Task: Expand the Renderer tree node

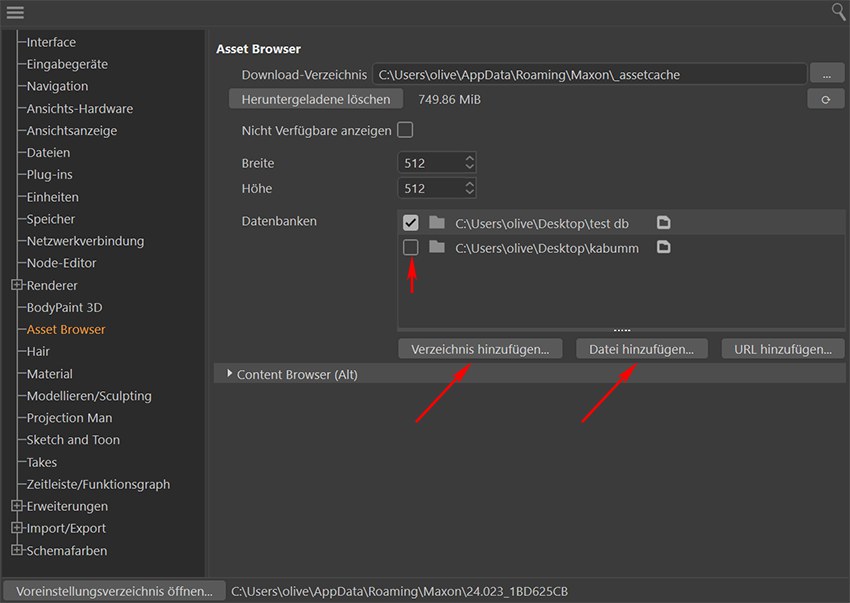Action: (x=17, y=285)
